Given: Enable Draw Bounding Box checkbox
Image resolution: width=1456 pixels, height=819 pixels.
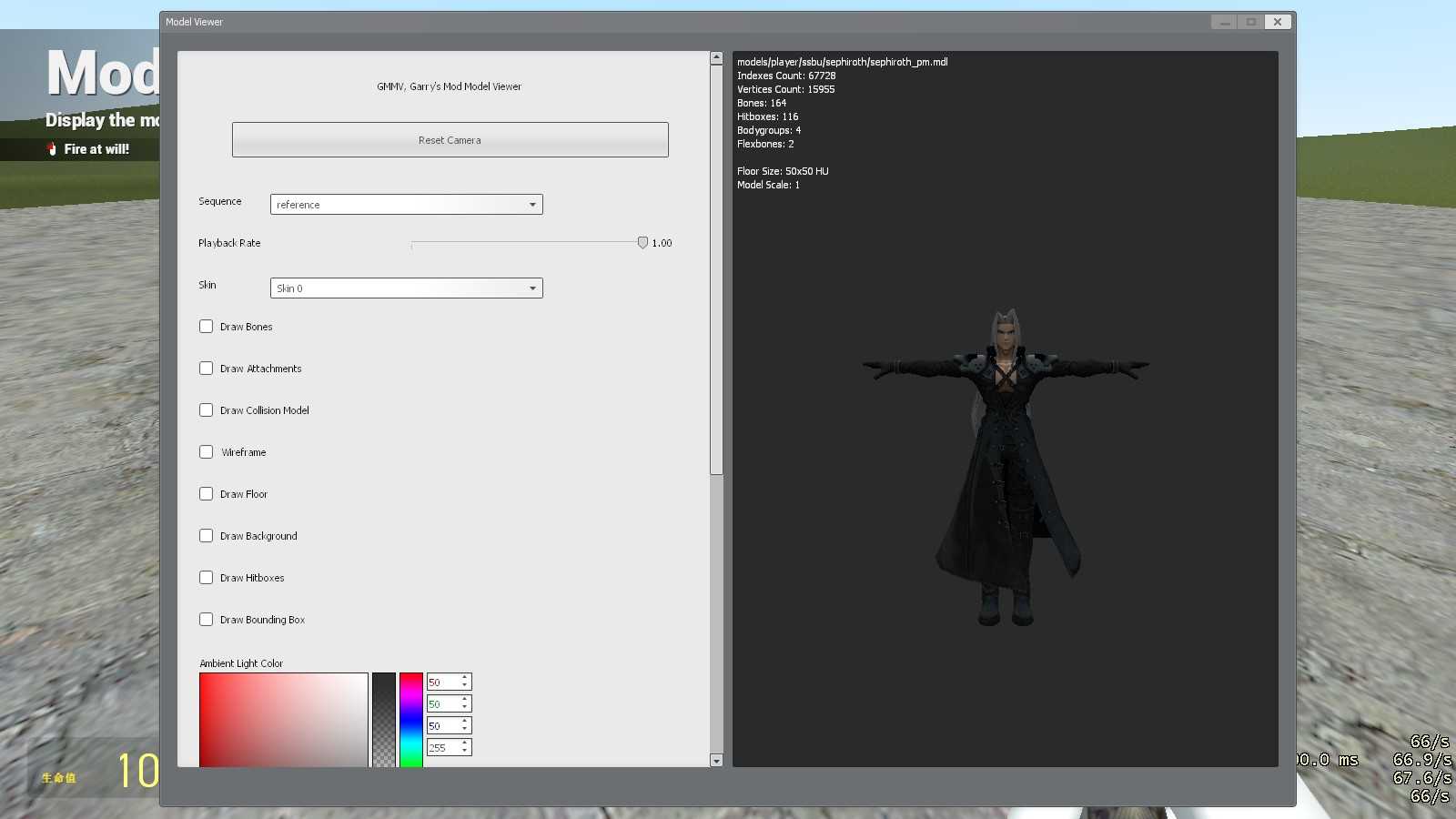Looking at the screenshot, I should [207, 619].
